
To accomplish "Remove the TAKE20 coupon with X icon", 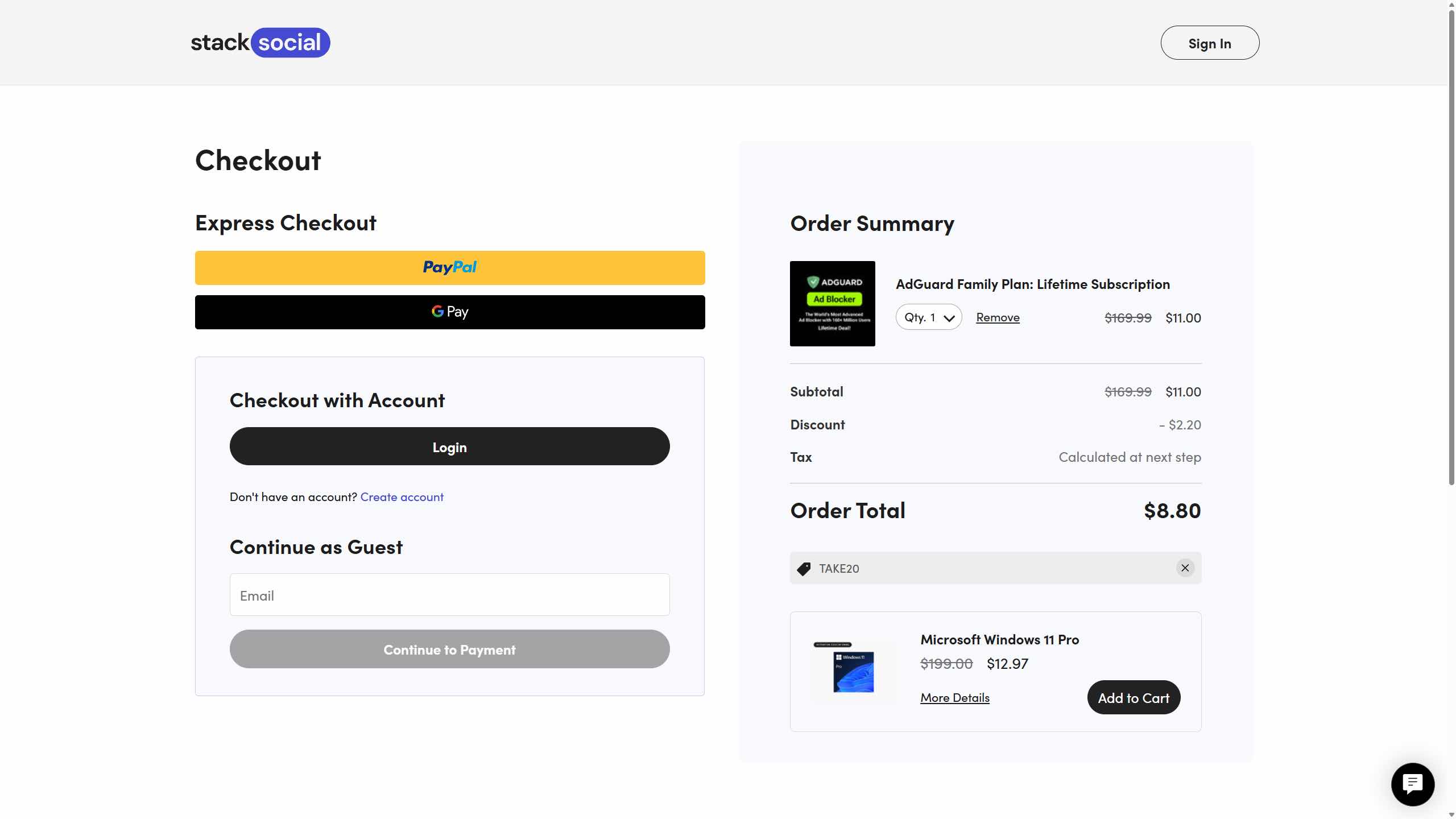I will 1185,568.
